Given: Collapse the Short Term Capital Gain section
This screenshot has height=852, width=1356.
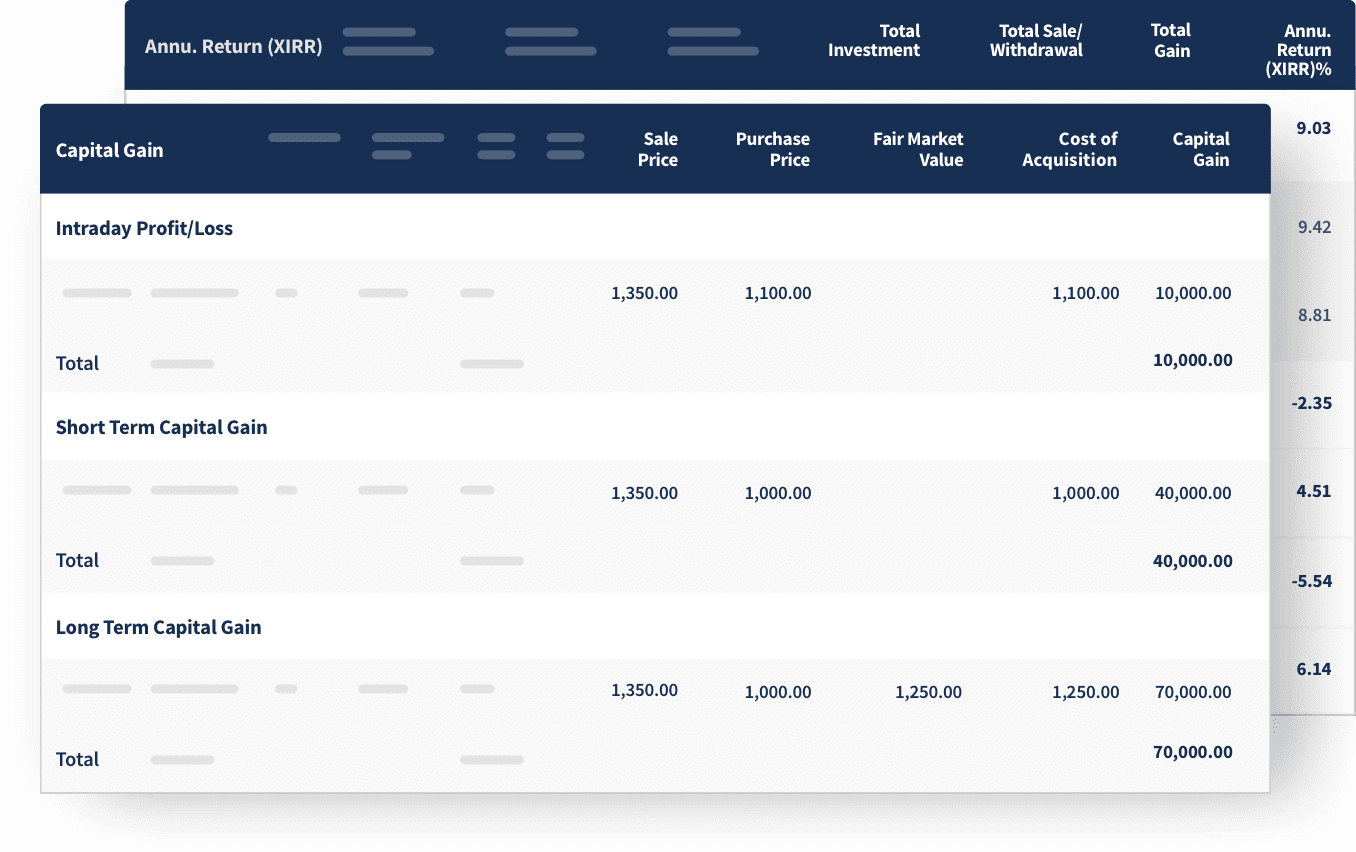Looking at the screenshot, I should click(x=161, y=427).
